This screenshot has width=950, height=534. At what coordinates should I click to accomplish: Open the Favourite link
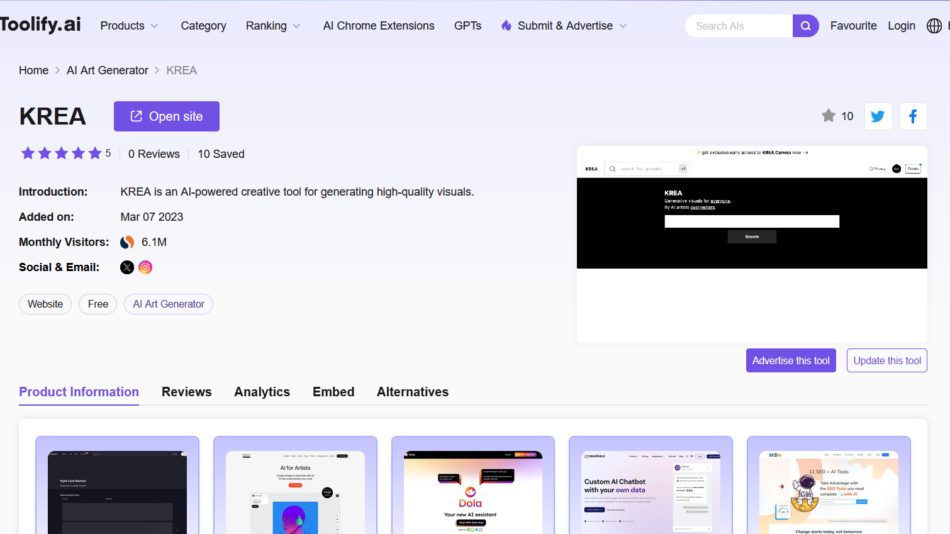[x=853, y=26]
